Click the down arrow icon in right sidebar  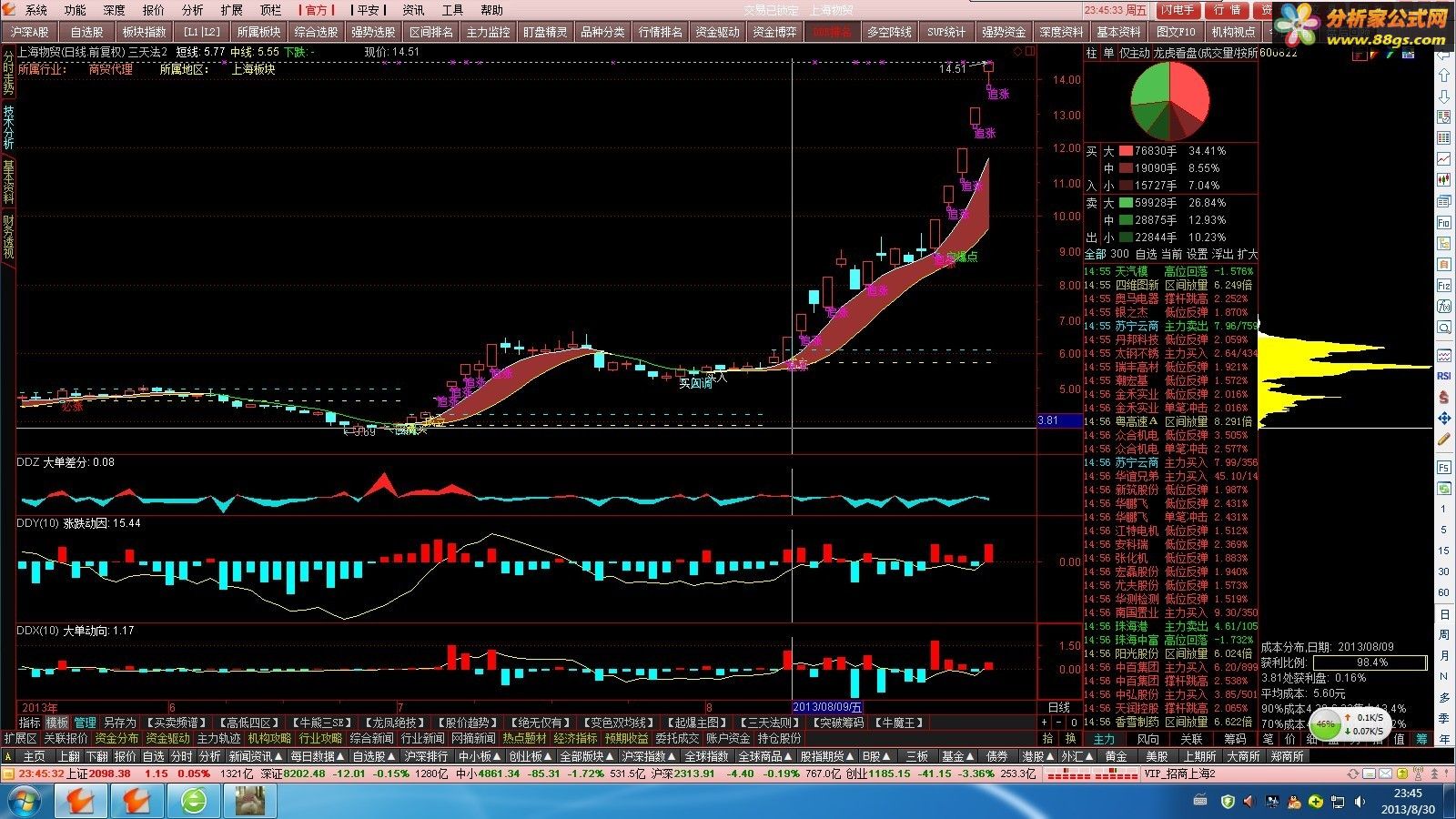pos(1443,96)
